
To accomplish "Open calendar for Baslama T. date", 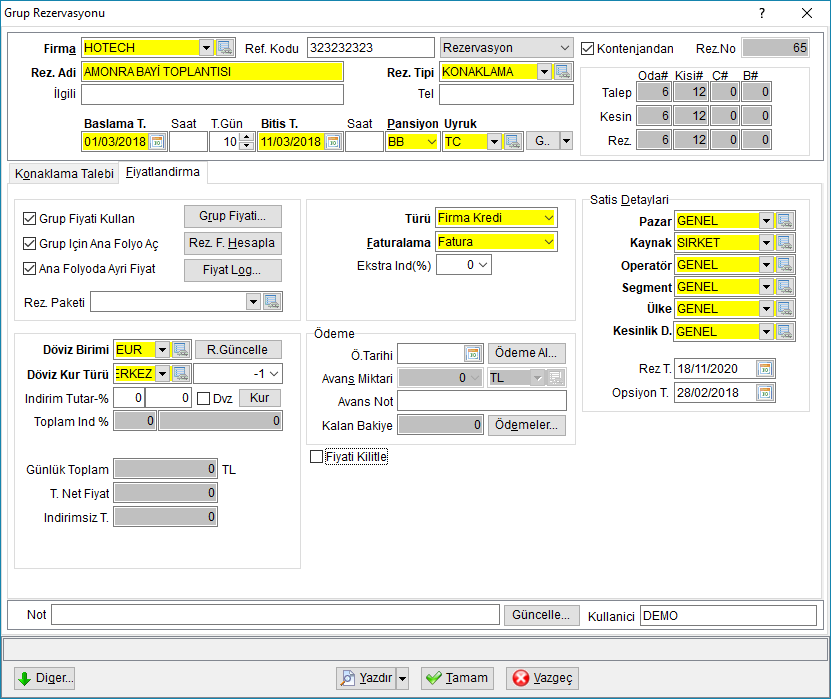I will point(157,142).
